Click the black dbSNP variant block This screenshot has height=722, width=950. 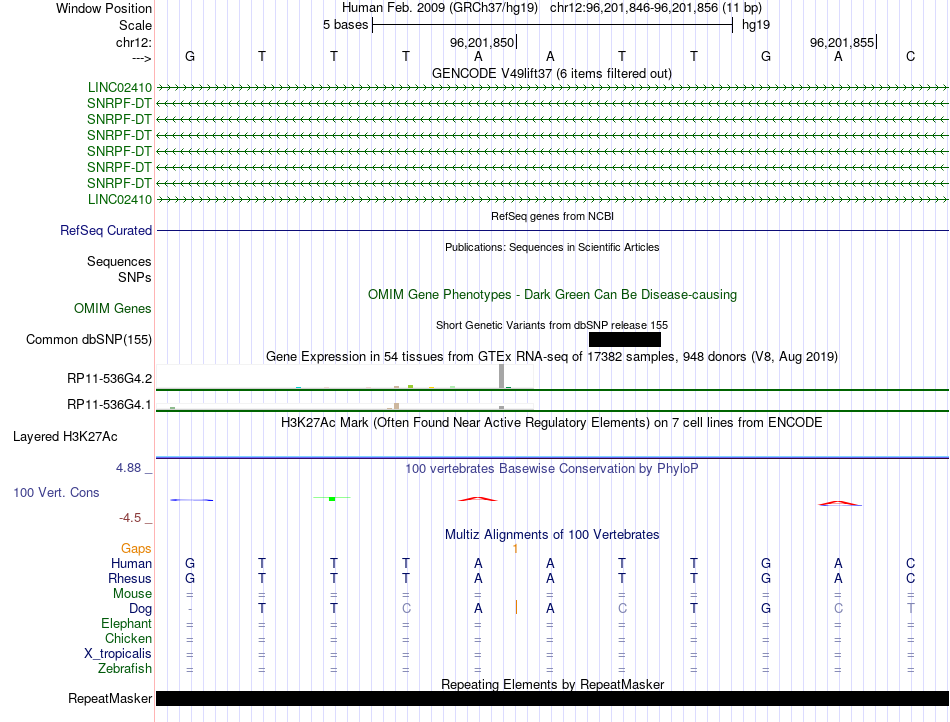click(x=625, y=339)
